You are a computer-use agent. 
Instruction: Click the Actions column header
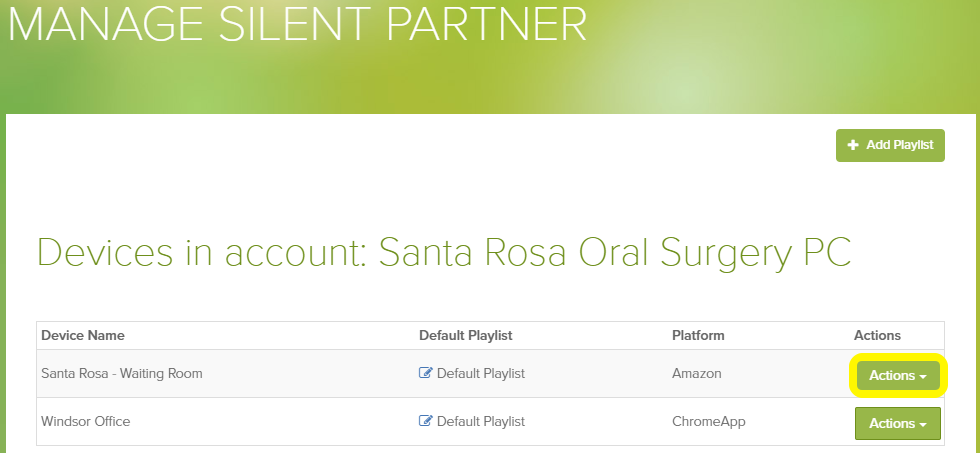pyautogui.click(x=878, y=336)
